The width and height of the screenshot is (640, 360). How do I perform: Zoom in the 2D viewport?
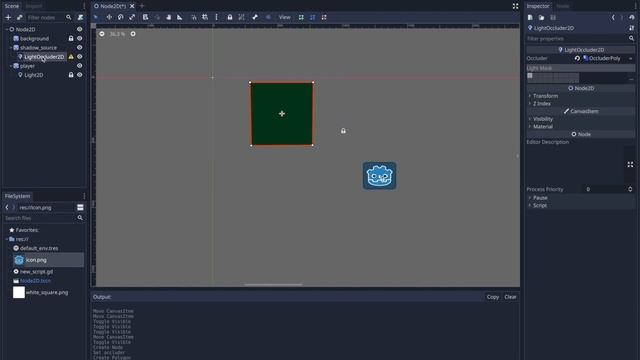tap(133, 34)
